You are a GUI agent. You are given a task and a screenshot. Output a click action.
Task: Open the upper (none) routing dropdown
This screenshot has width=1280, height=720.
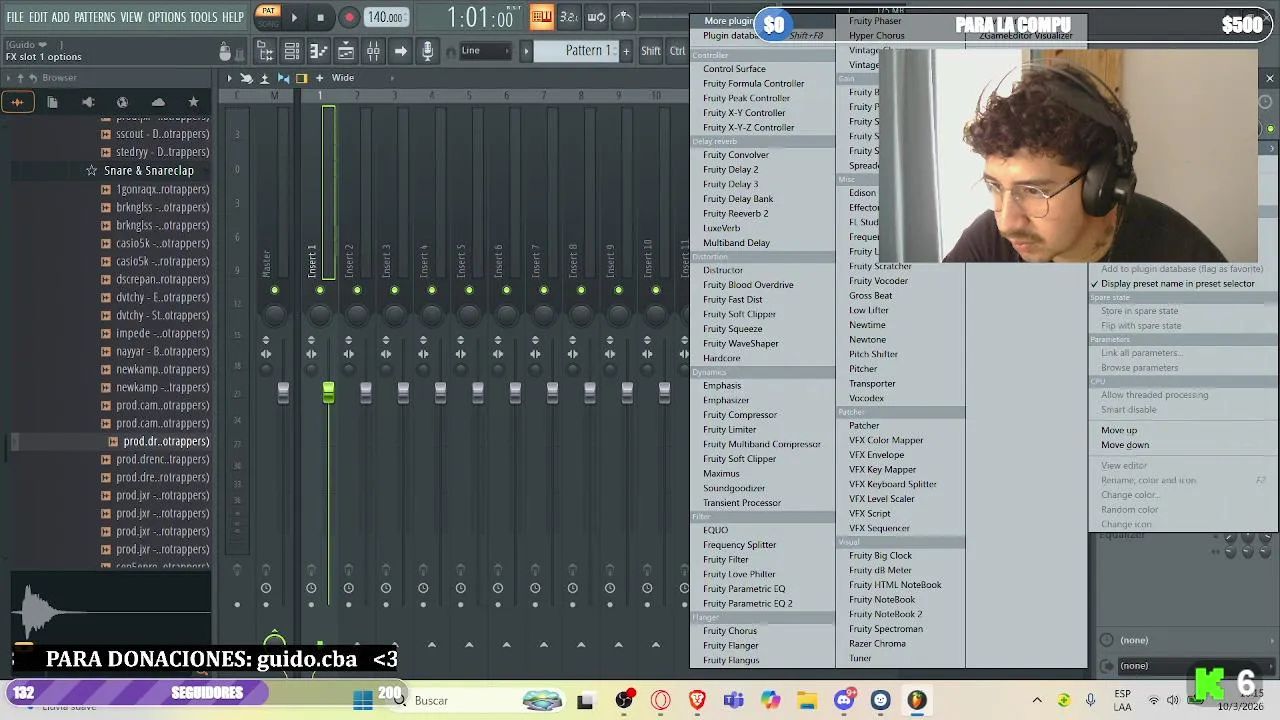point(1186,640)
